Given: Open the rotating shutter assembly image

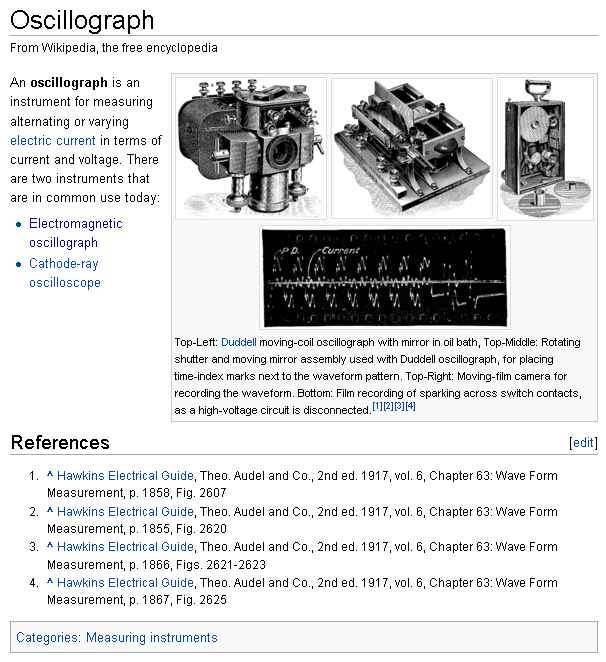Looking at the screenshot, I should pyautogui.click(x=410, y=147).
